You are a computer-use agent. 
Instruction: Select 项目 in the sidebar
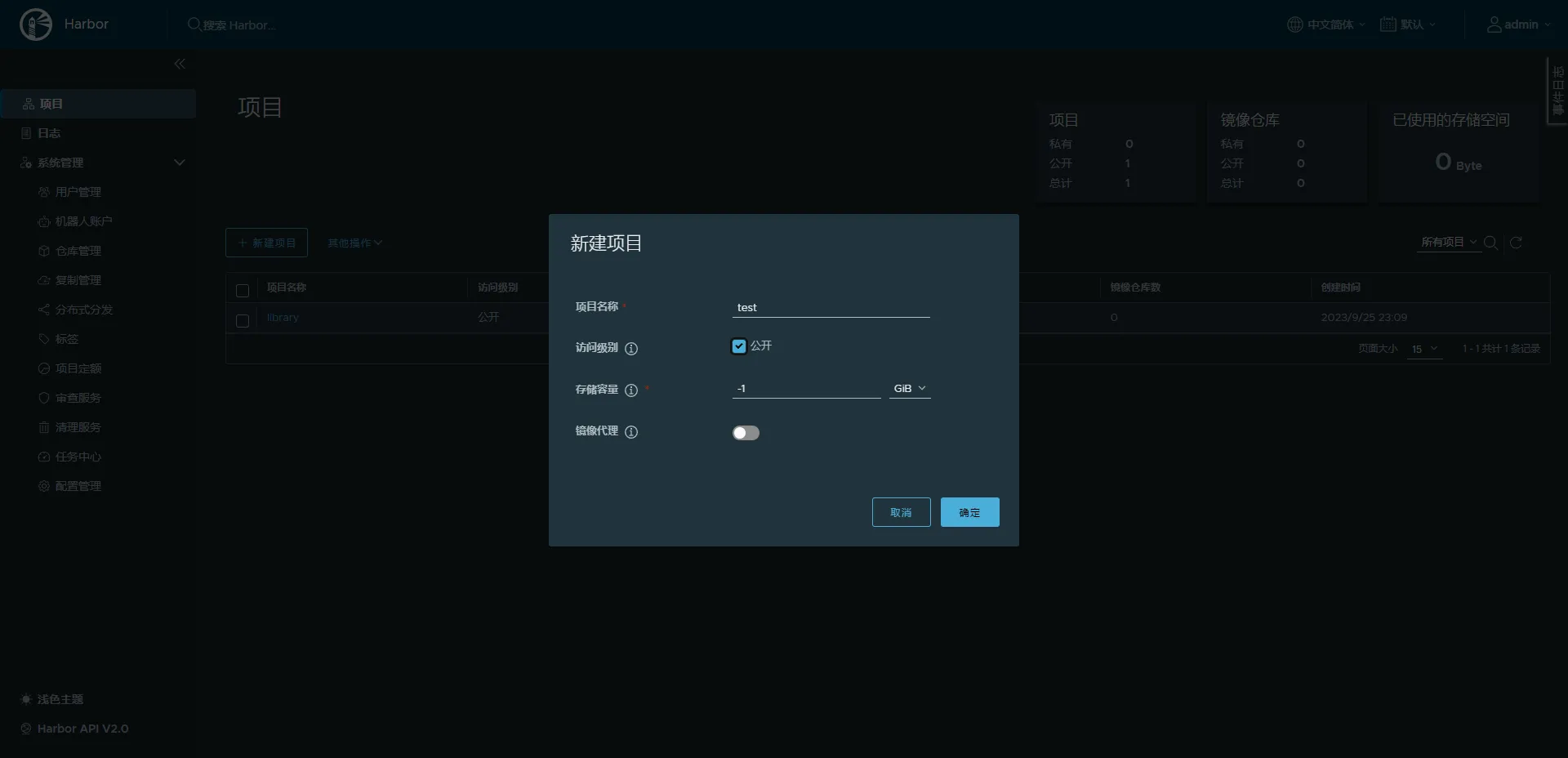[x=98, y=104]
